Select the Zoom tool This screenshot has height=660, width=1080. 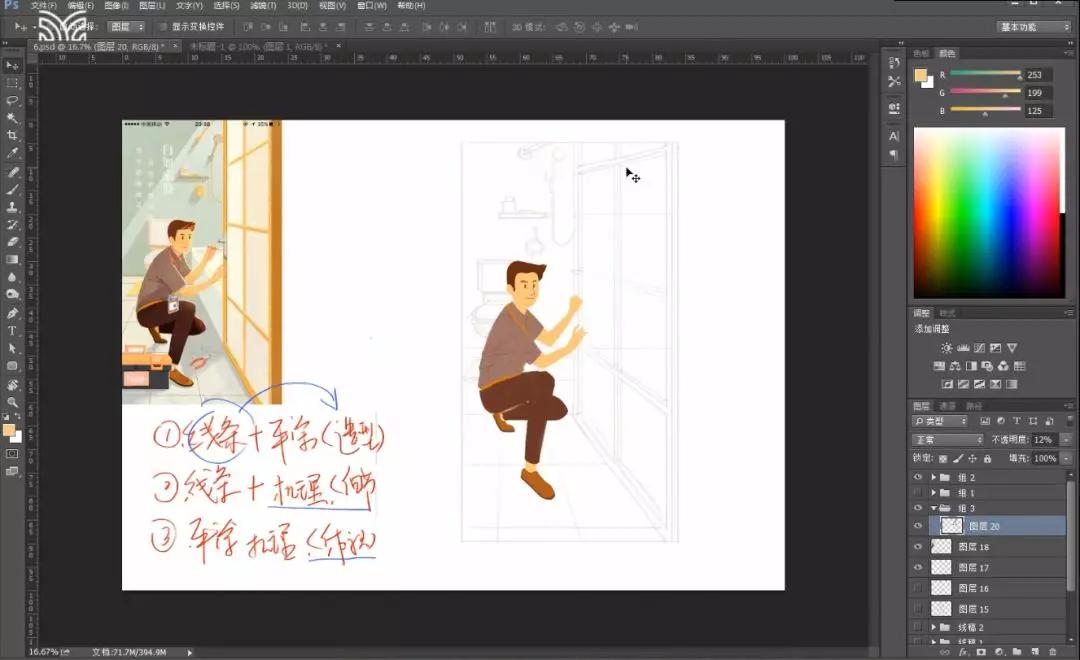coord(12,402)
